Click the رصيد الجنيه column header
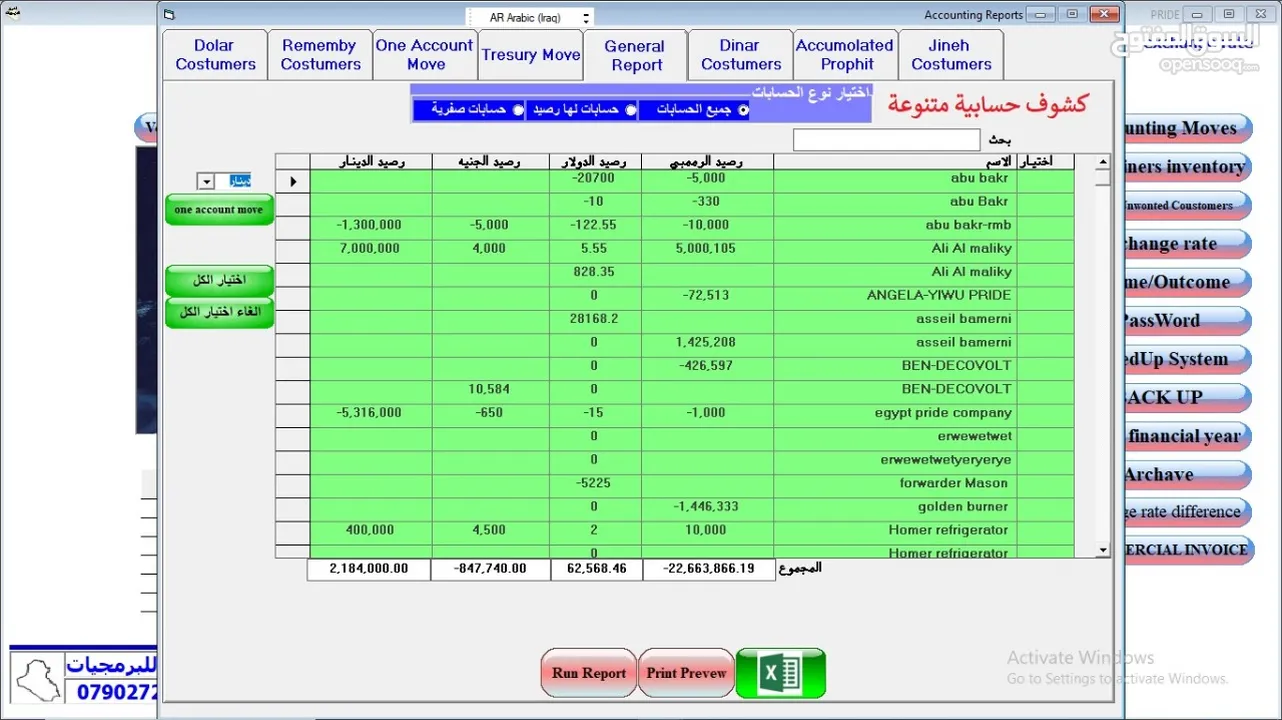 (490, 162)
